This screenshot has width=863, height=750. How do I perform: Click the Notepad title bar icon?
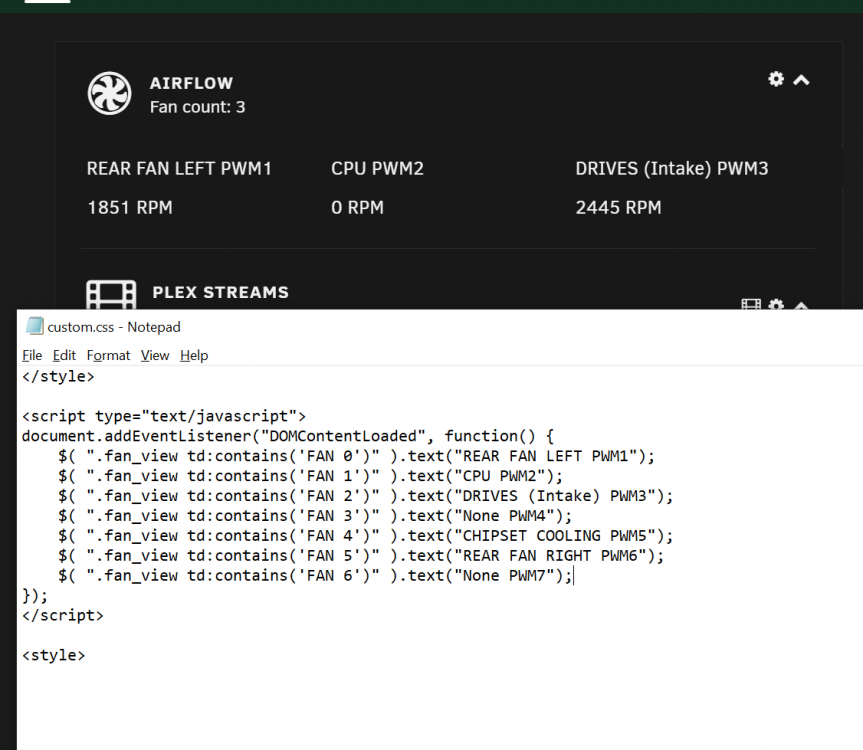(35, 326)
